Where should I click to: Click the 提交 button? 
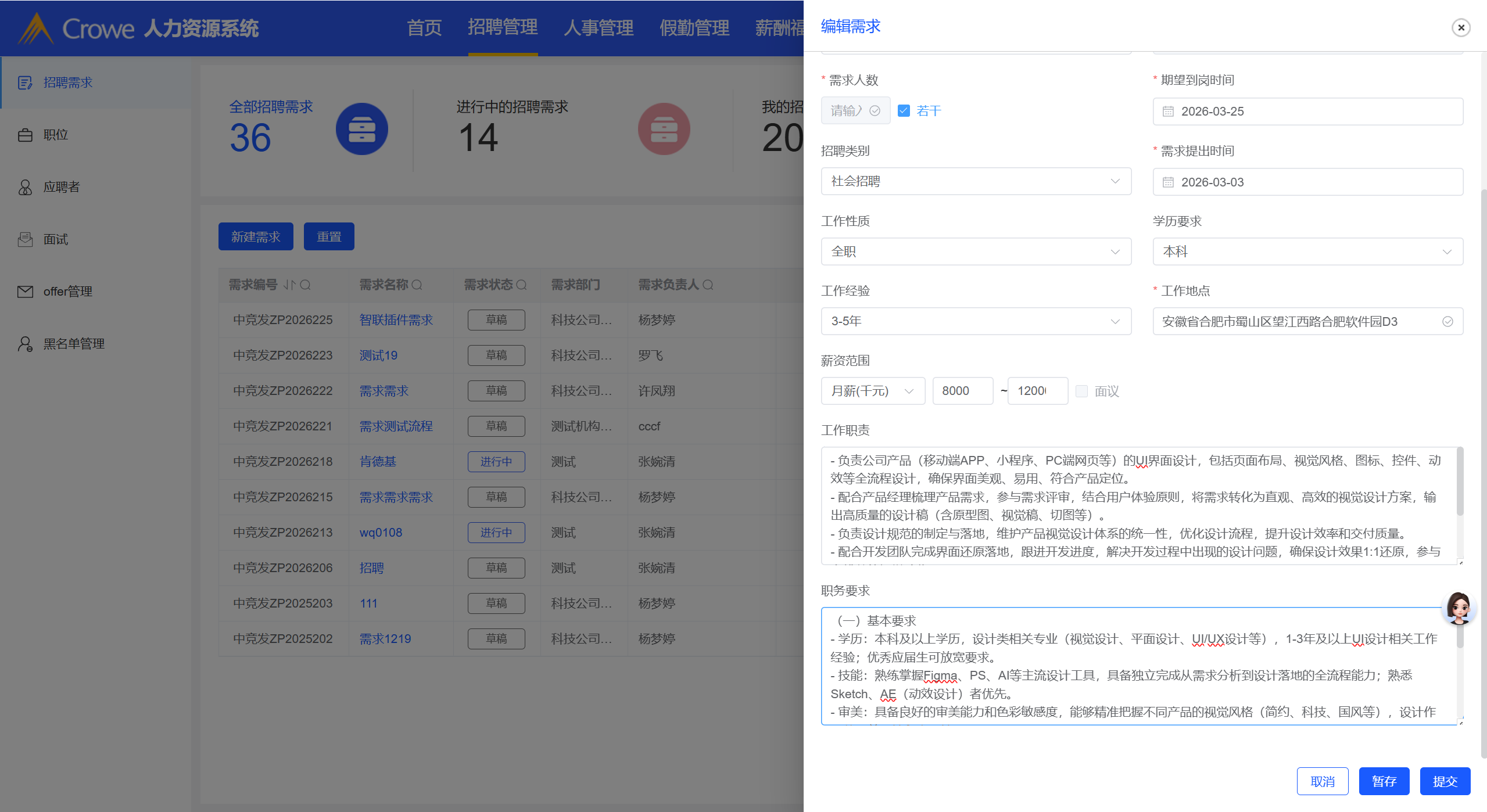(1445, 781)
